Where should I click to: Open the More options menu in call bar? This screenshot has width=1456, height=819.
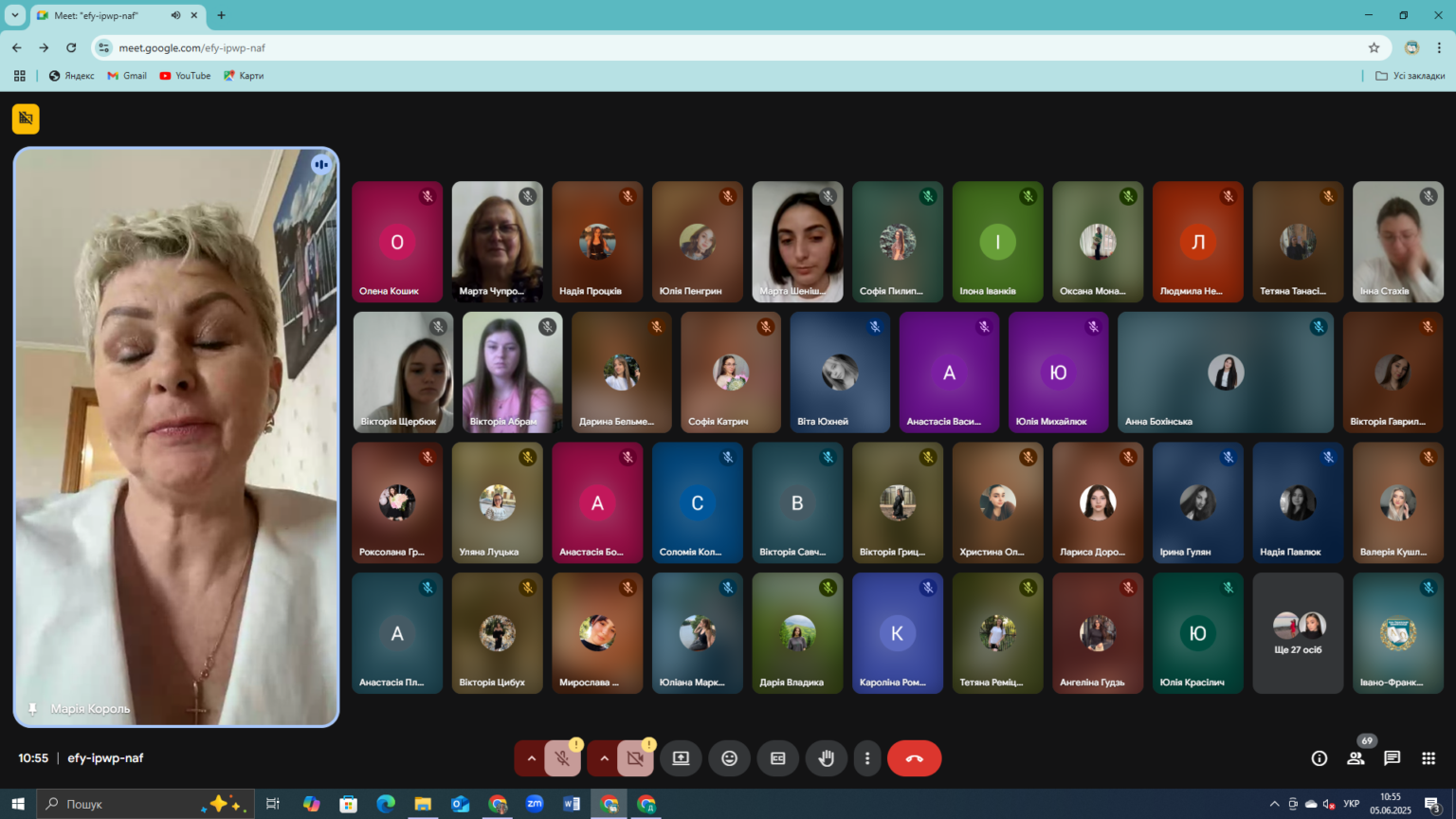[x=867, y=758]
